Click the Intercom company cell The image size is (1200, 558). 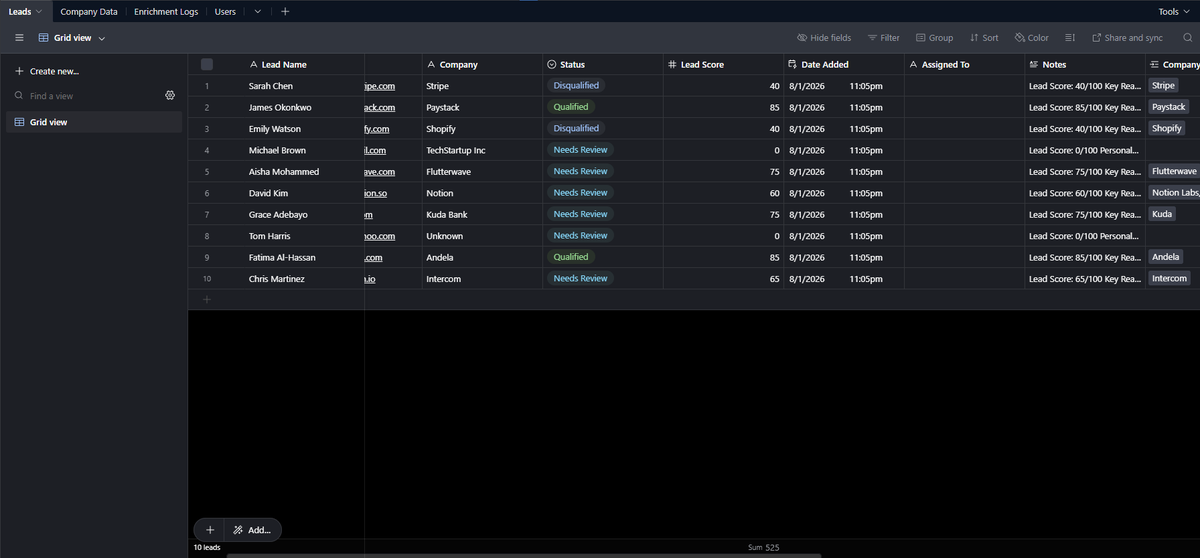pos(482,279)
